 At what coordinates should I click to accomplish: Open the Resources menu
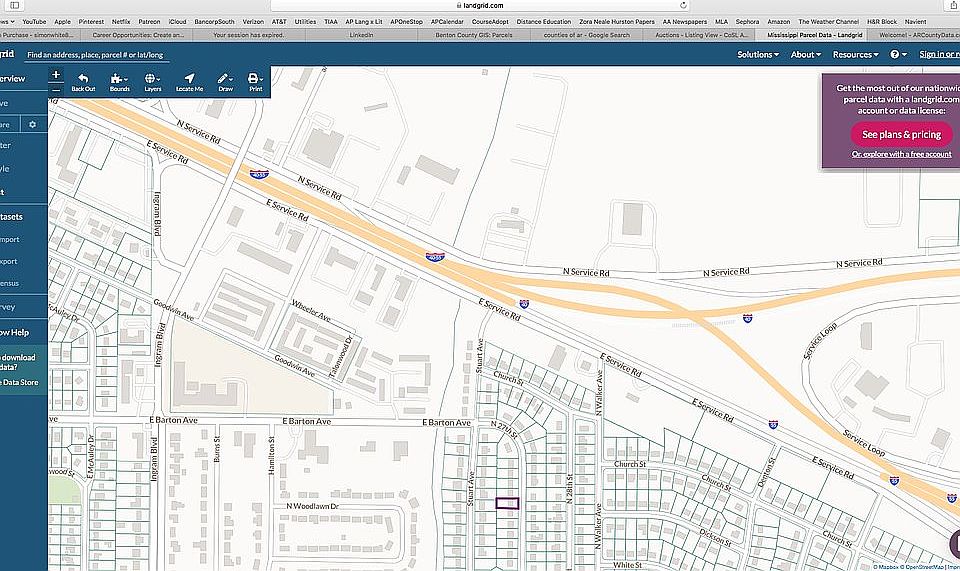[855, 54]
